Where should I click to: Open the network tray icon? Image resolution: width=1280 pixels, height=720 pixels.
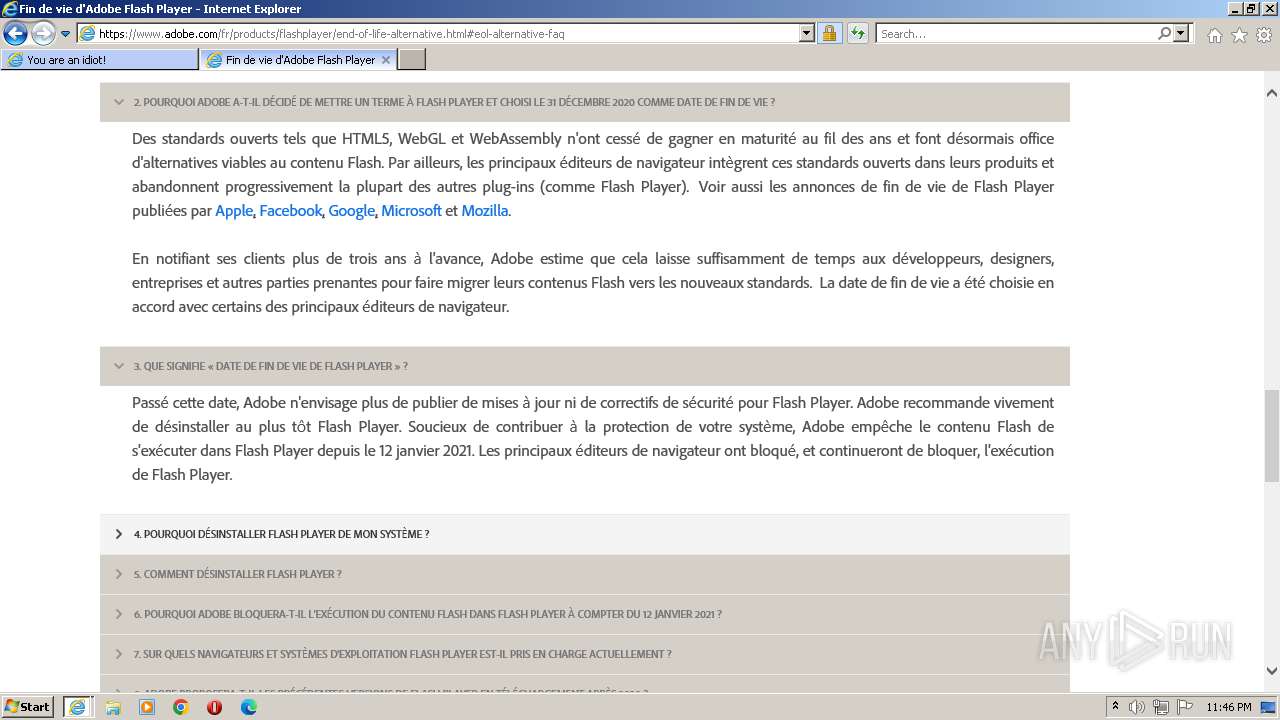pos(1160,707)
